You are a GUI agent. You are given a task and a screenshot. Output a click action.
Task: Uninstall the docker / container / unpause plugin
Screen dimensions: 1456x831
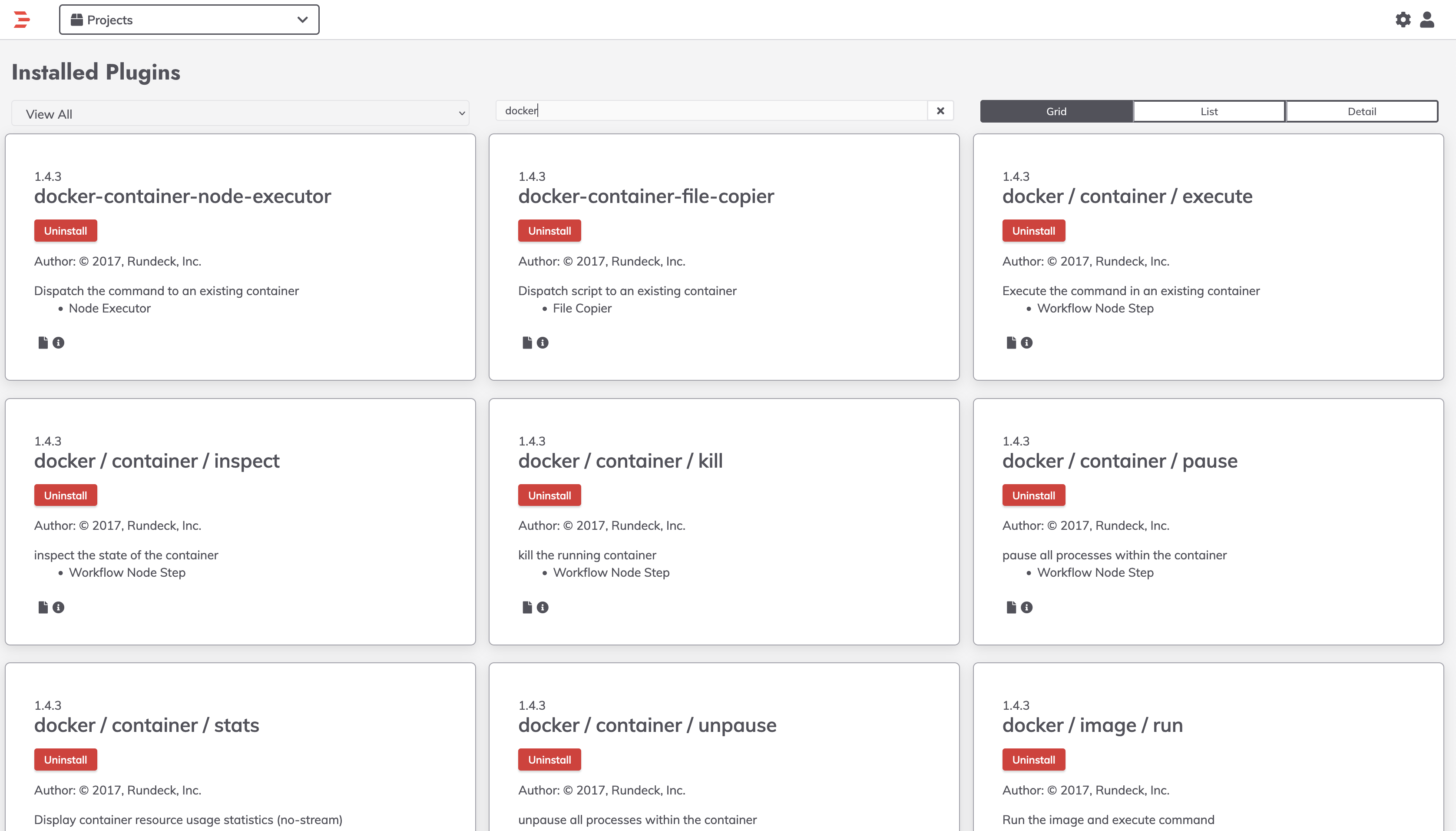pos(549,759)
